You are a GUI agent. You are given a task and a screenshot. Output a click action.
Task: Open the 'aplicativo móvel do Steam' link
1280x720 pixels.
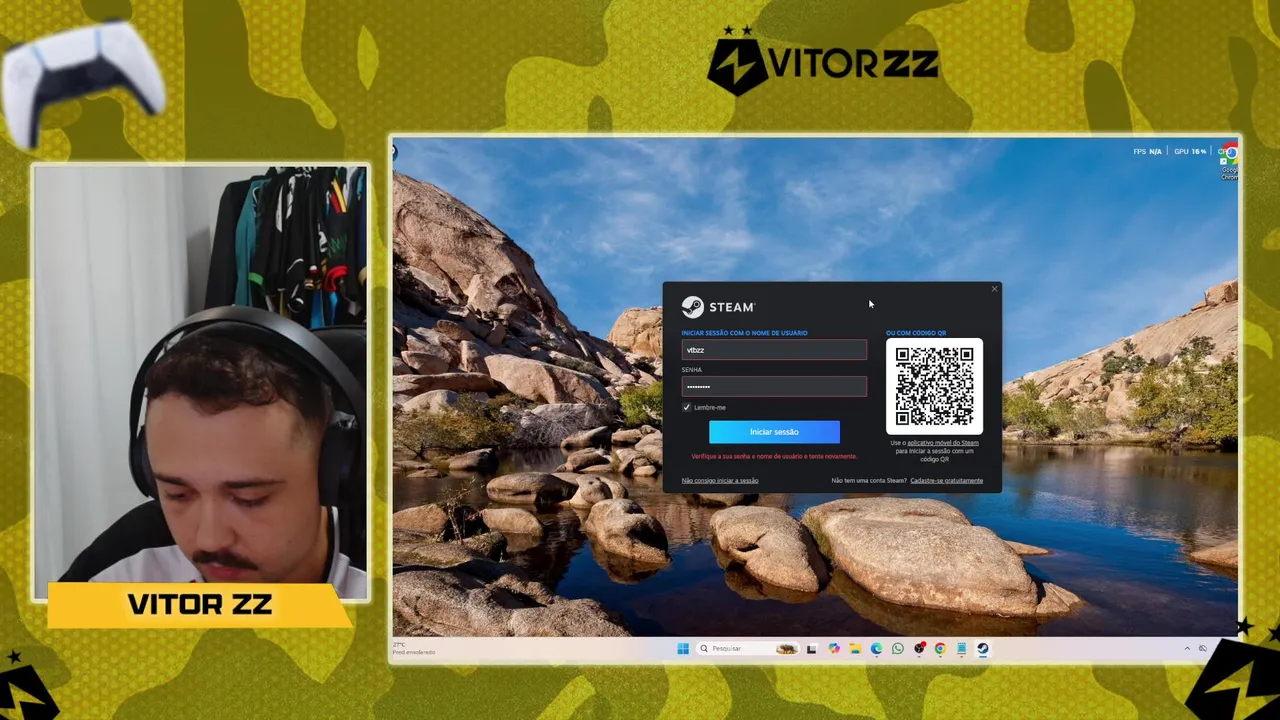coord(943,443)
